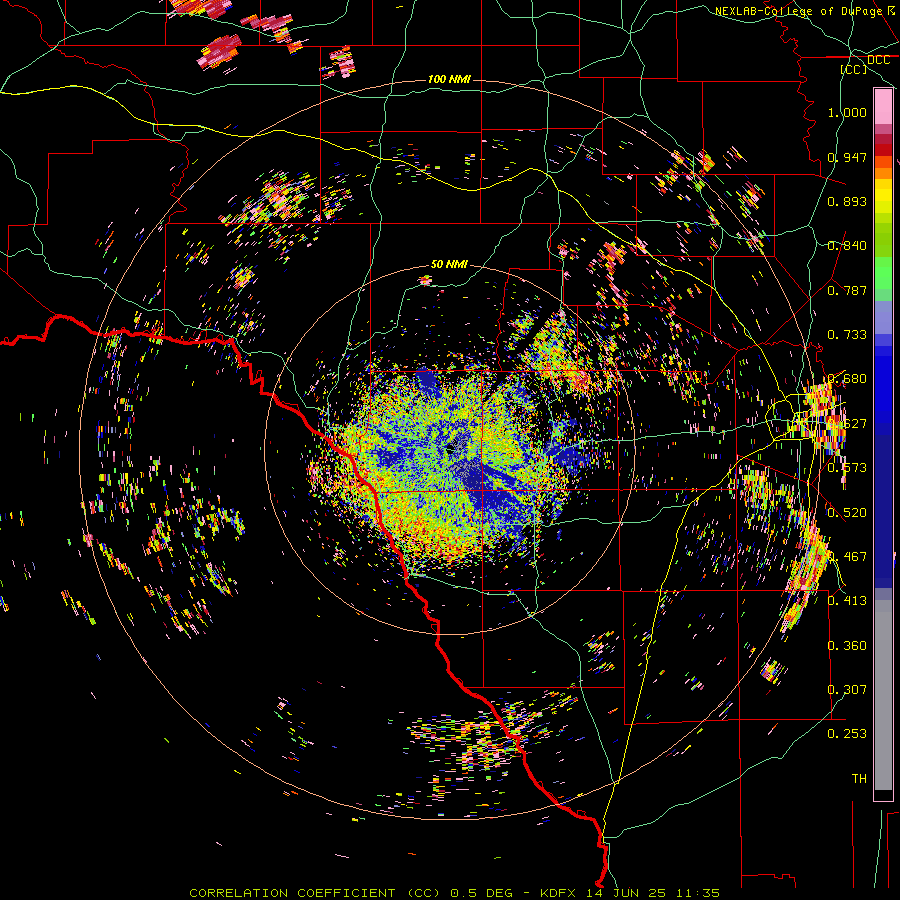Screen dimensions: 900x900
Task: Click the DCC label above the color scale
Action: coord(878,60)
